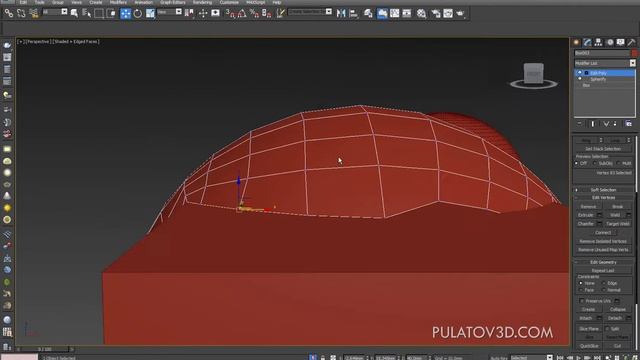640x360 pixels.
Task: Open the Render Setup dialog
Action: 436,13
